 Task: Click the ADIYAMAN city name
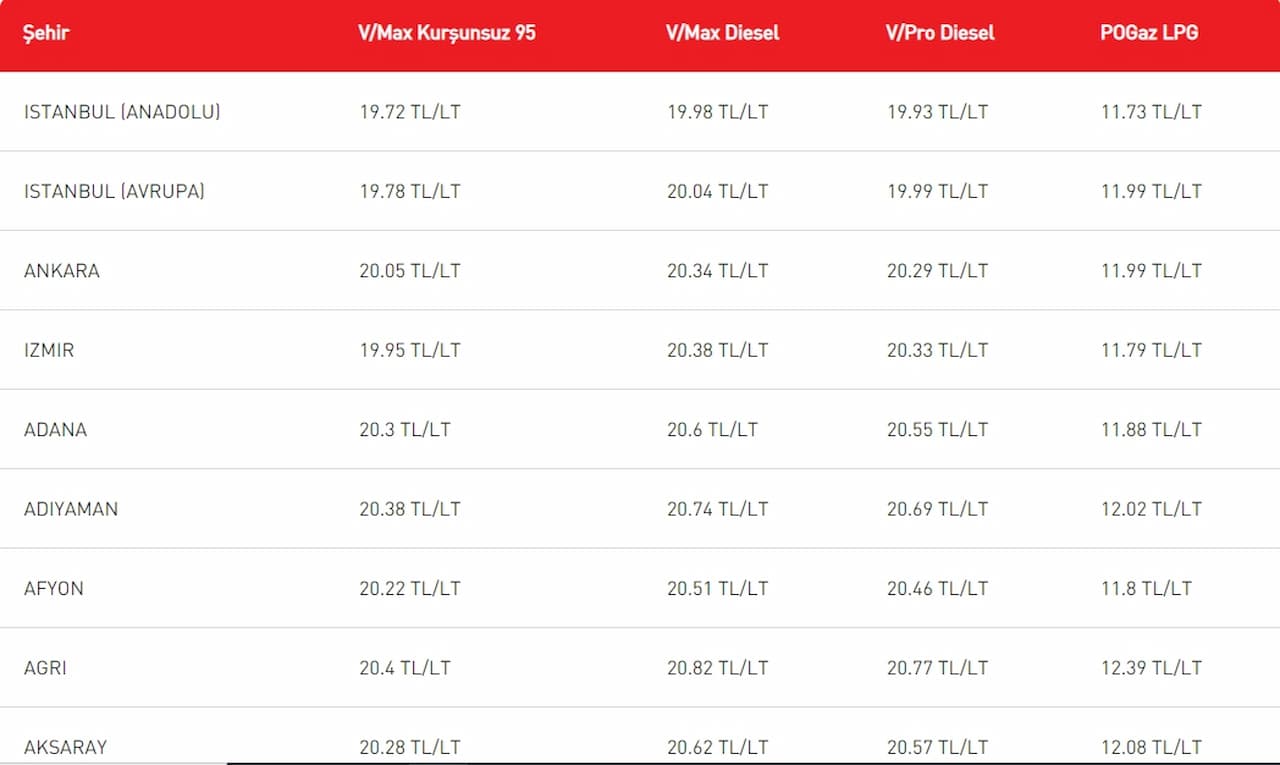71,509
